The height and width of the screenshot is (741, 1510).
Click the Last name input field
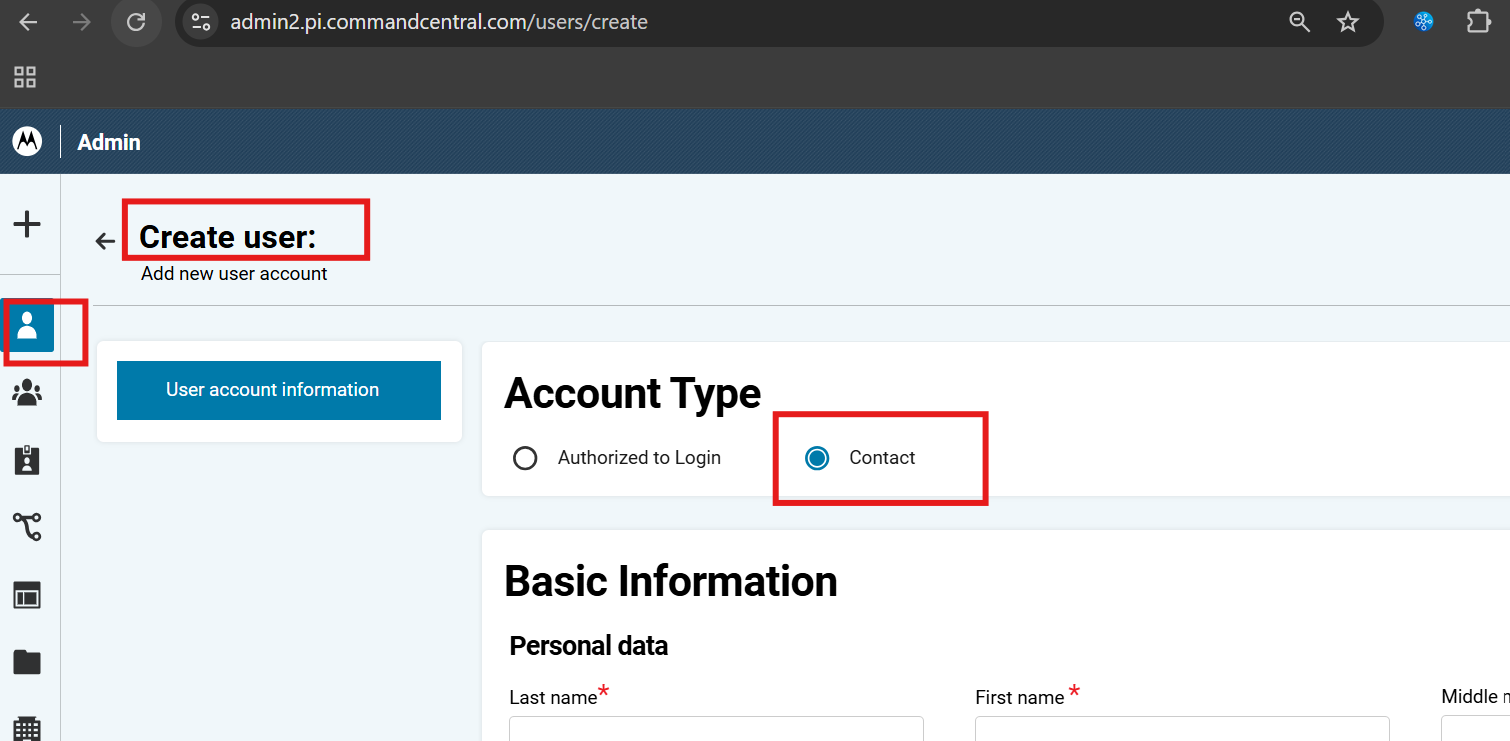[716, 728]
